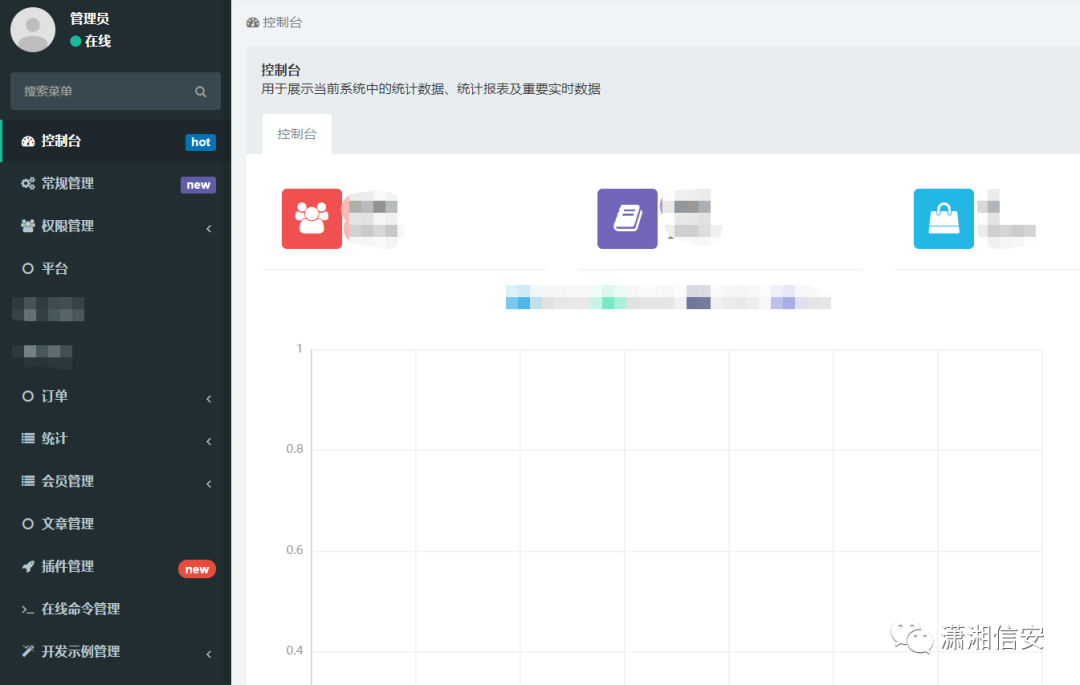Screen dimensions: 1080x685
Task: Click the purple book icon on the dashboard card
Action: click(x=627, y=218)
